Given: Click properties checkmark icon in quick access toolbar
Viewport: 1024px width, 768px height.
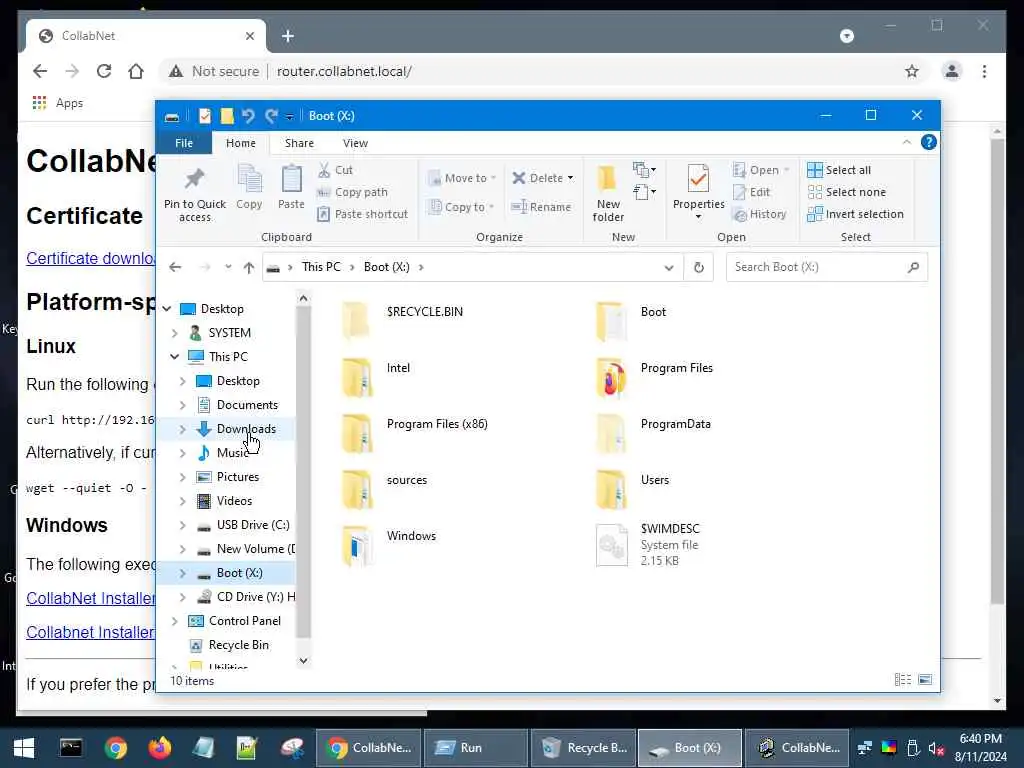Looking at the screenshot, I should 205,116.
